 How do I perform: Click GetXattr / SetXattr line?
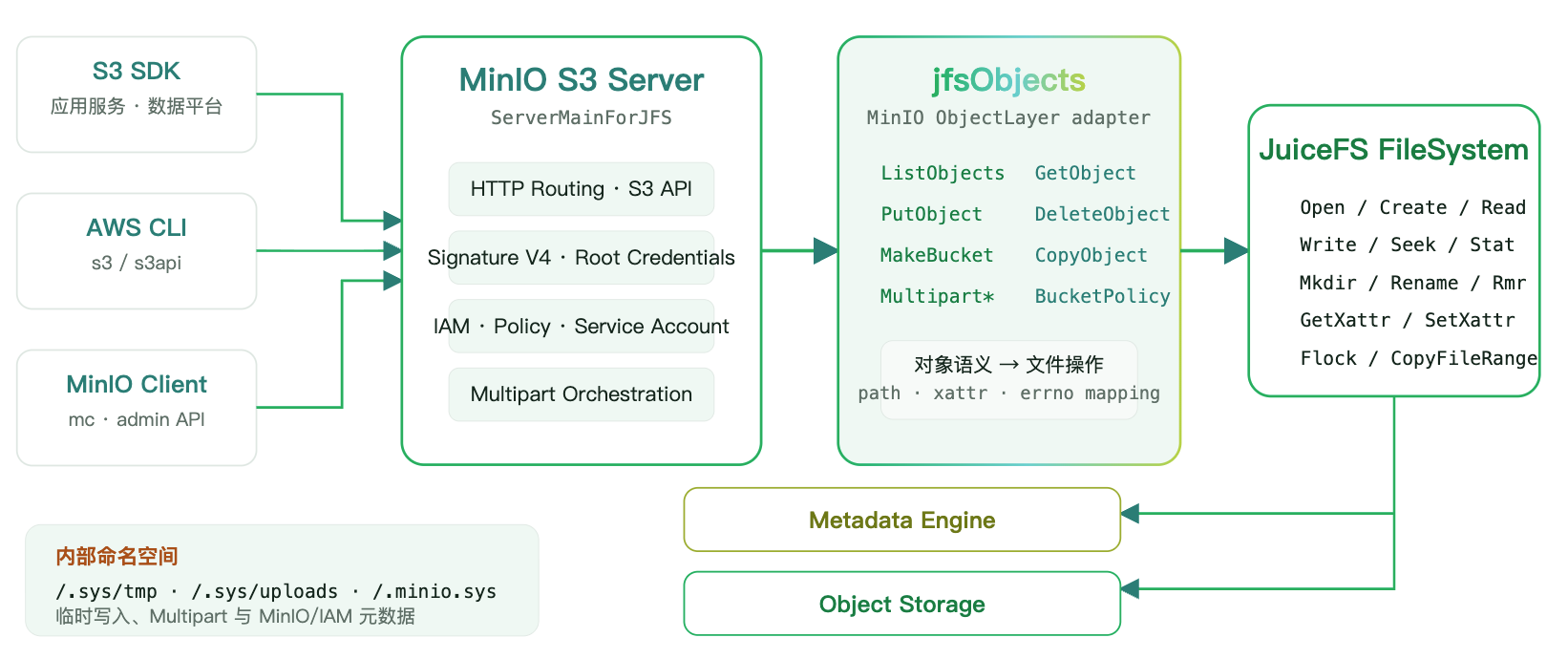tap(1408, 320)
